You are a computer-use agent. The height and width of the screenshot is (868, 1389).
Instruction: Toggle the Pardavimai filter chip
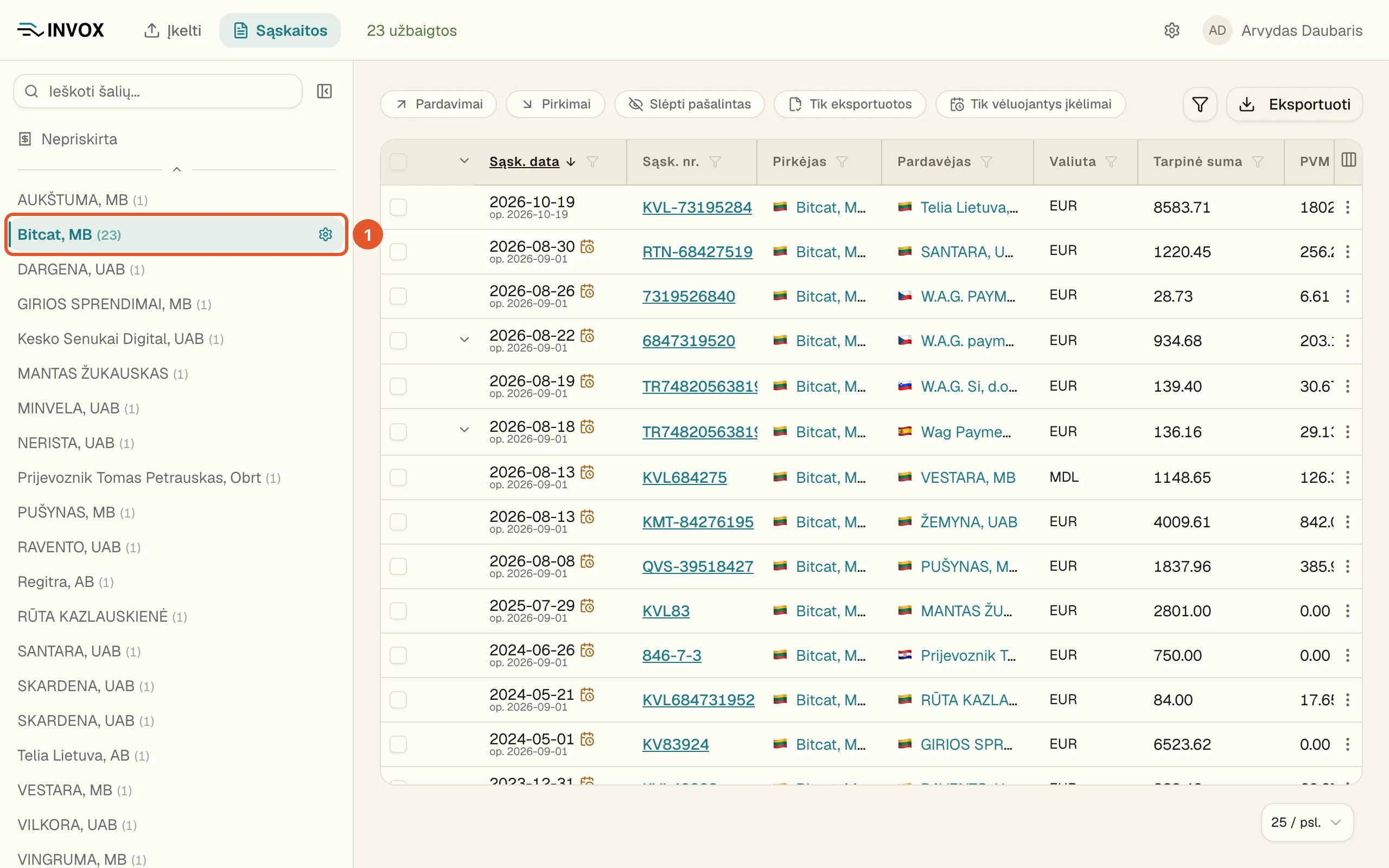(x=438, y=105)
